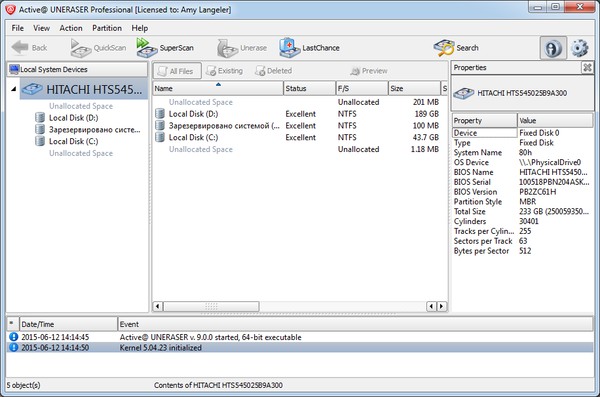Select the BIOS Serial property row
Screen dimensions: 600x397
tap(522, 182)
